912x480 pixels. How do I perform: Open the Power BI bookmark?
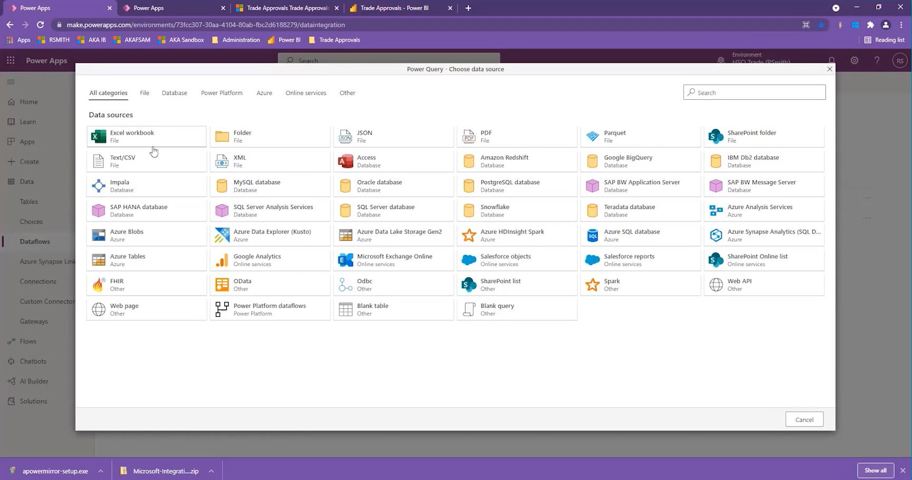[x=284, y=40]
